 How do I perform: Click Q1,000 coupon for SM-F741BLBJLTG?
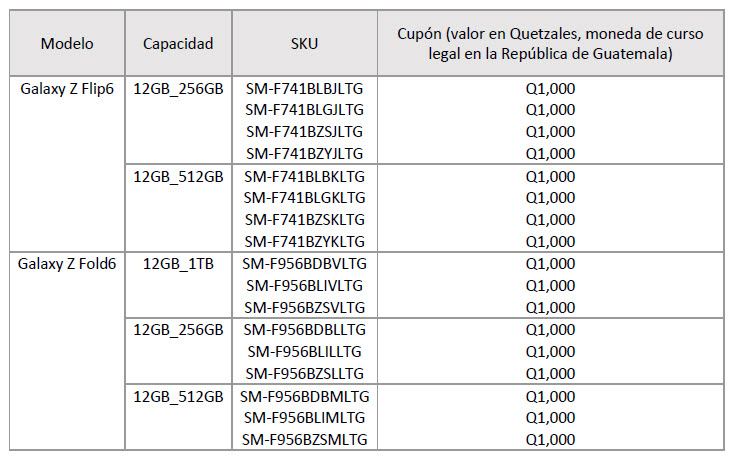tap(549, 88)
